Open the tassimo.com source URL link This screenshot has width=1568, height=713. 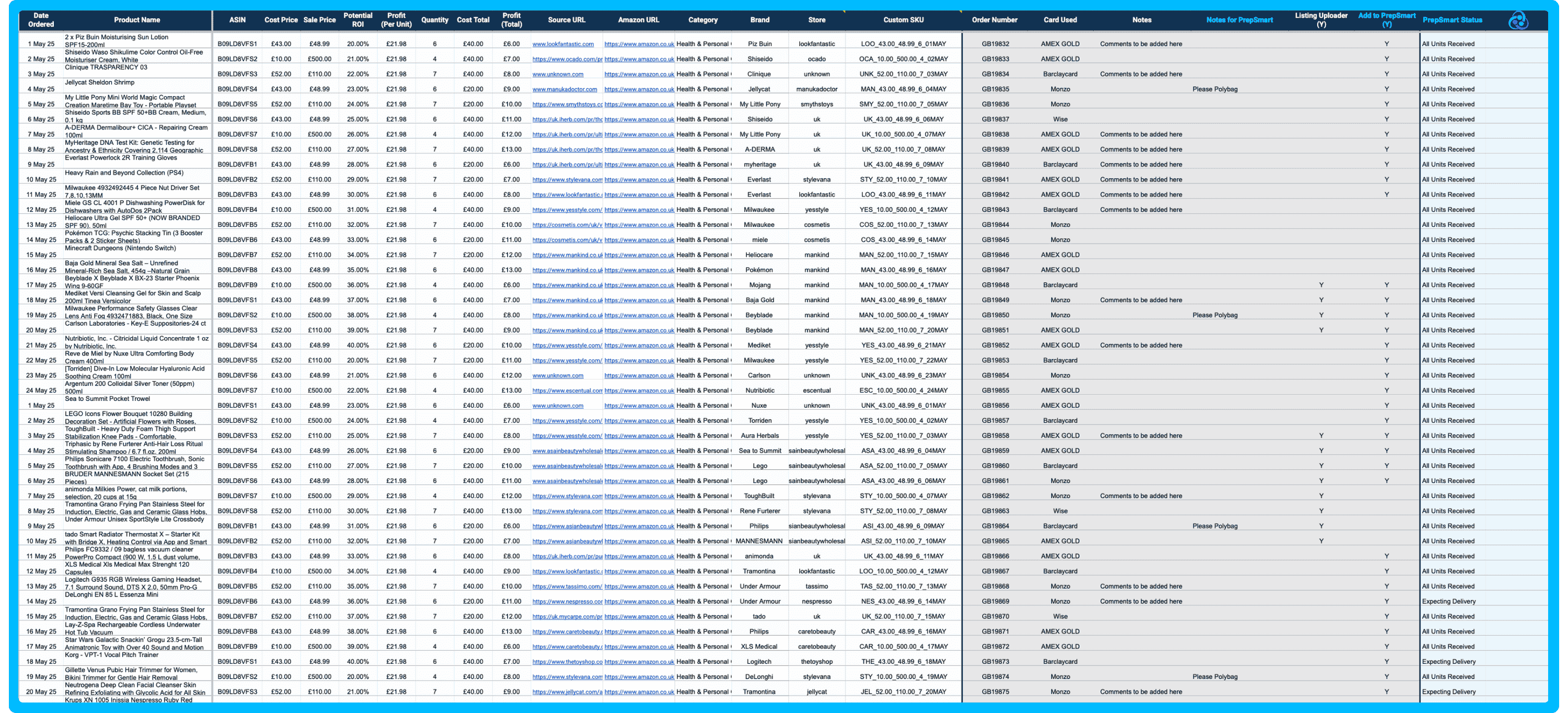coord(567,587)
